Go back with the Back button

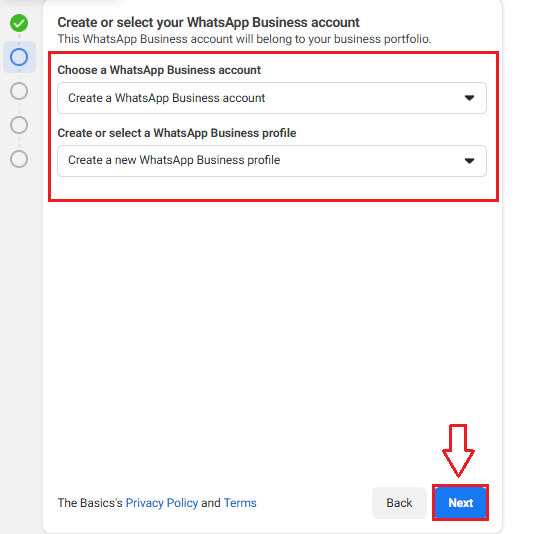(399, 503)
